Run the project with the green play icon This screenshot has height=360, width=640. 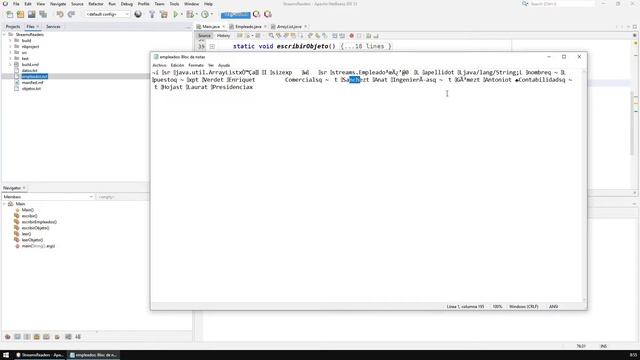click(x=176, y=14)
